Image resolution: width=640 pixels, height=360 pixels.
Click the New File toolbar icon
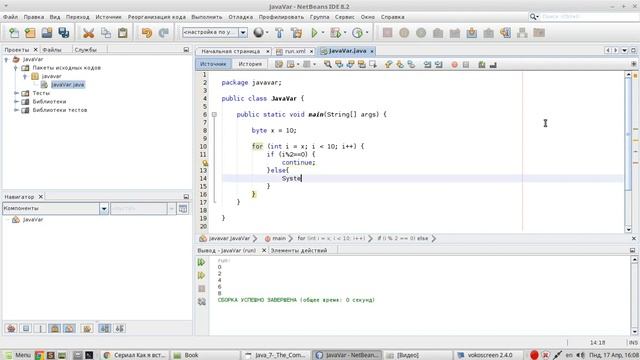coord(14,33)
